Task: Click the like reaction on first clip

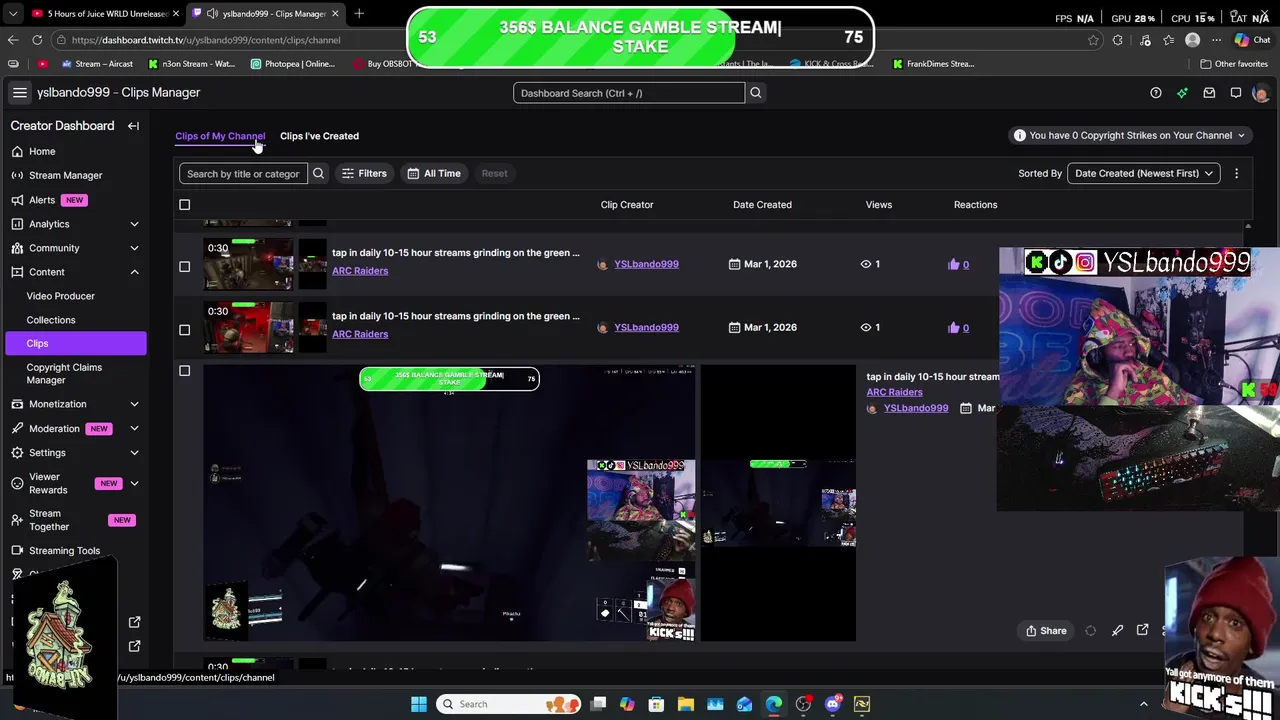Action: (x=958, y=264)
